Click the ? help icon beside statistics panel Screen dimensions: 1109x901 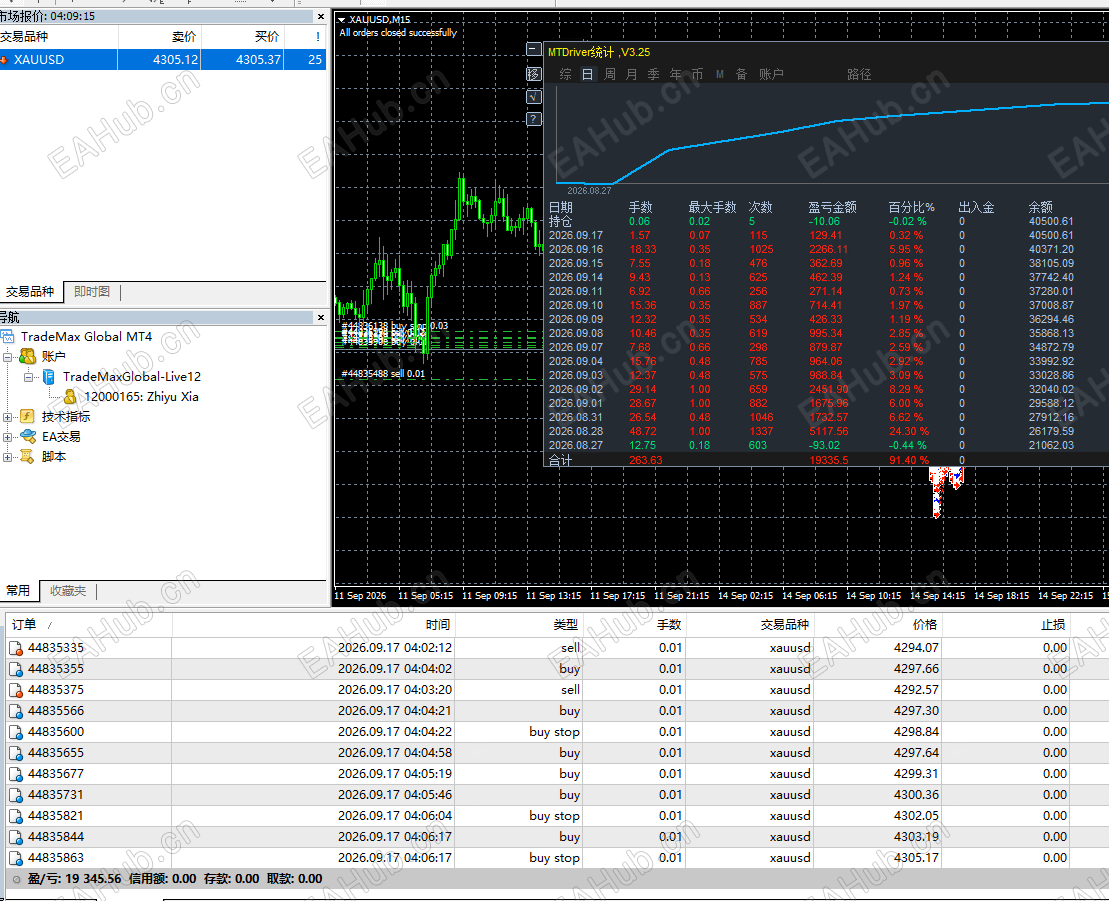(x=534, y=120)
